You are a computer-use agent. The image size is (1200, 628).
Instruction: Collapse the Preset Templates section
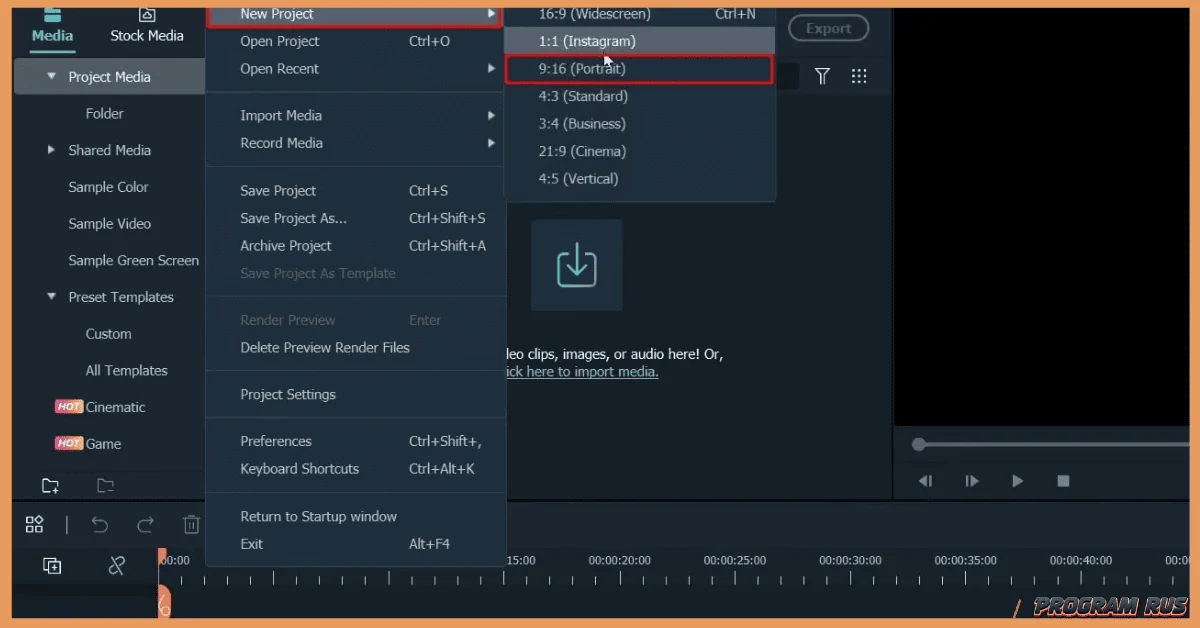pos(52,297)
